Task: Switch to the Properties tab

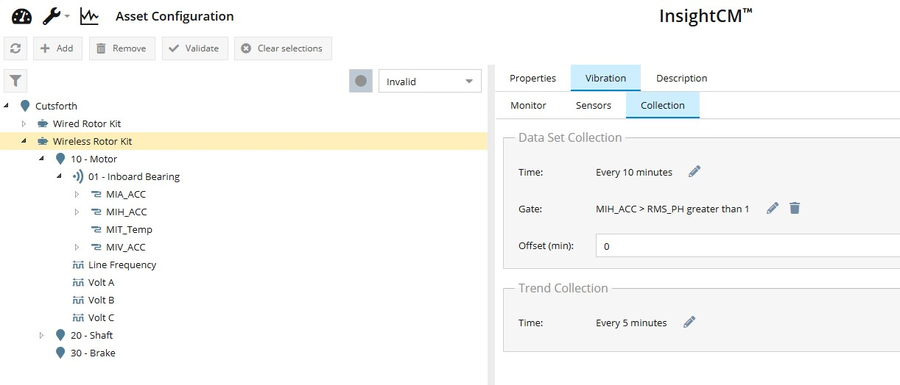Action: pos(533,78)
